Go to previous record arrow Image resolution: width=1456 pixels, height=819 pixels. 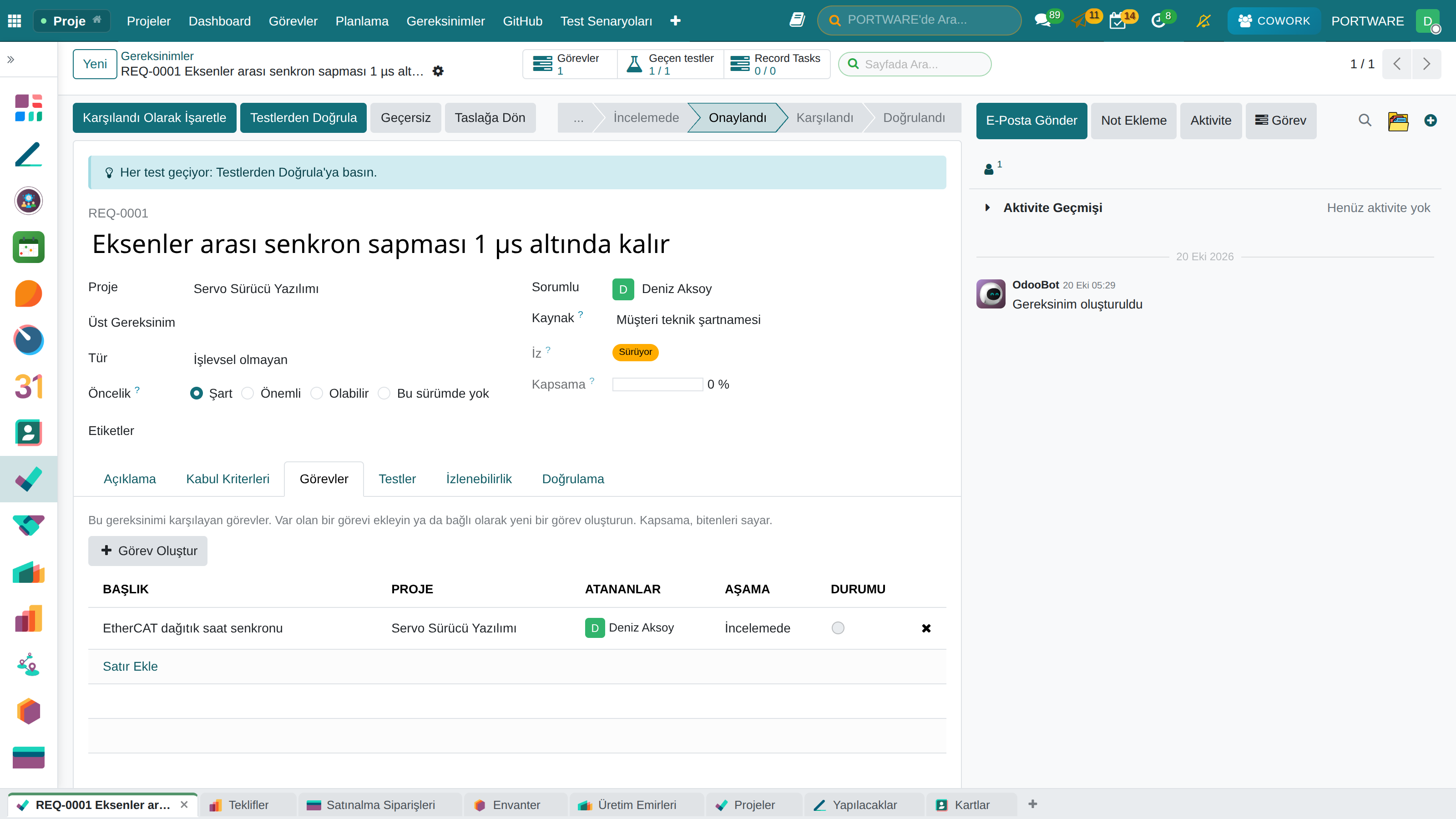[1397, 64]
